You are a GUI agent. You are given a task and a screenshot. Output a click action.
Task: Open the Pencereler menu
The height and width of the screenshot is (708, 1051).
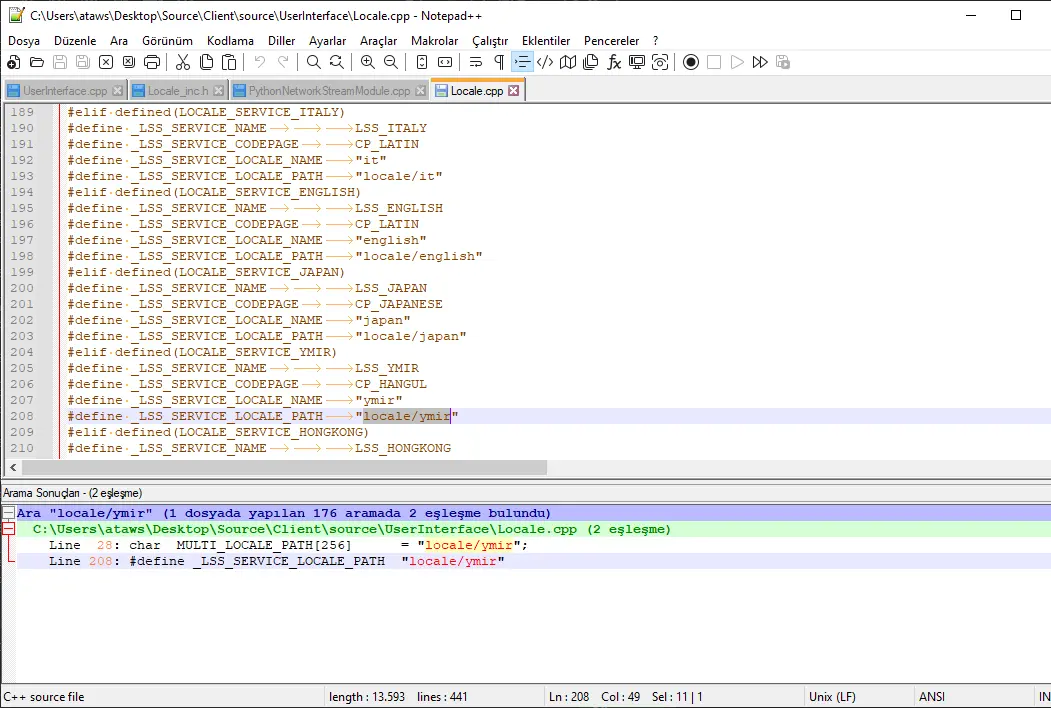pos(611,41)
